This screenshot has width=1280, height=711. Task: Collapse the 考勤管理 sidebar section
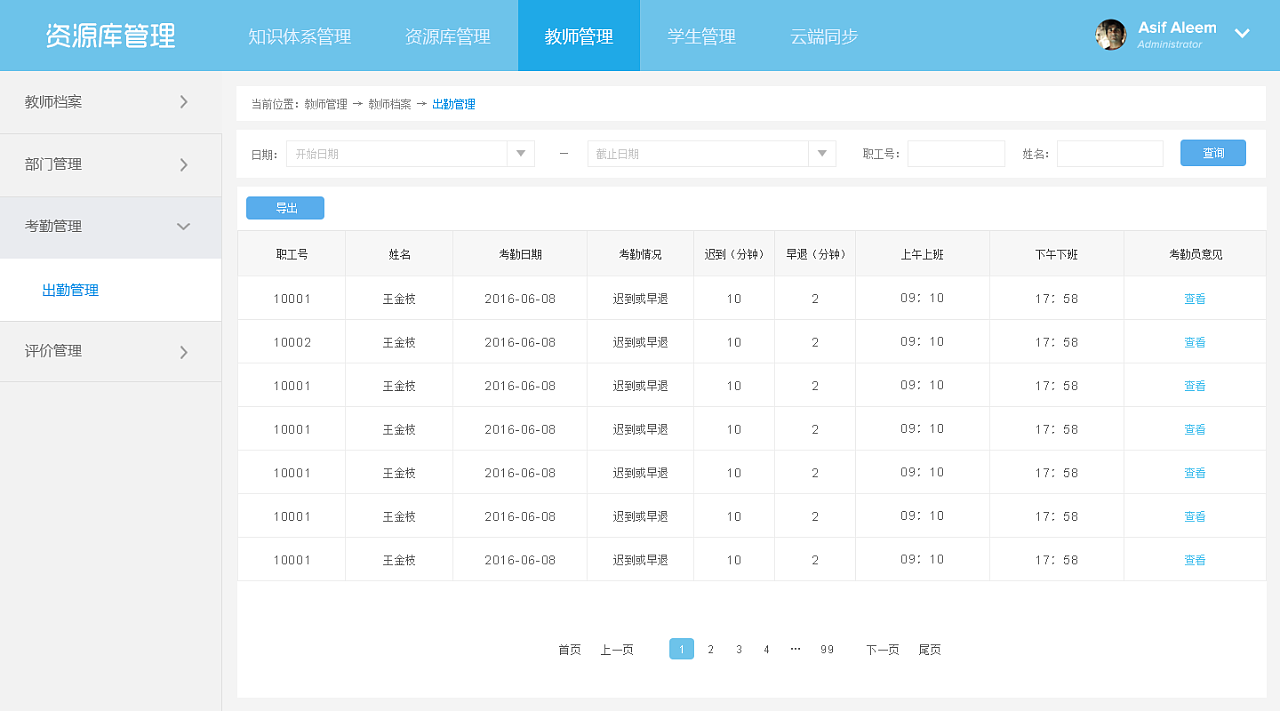pos(110,227)
